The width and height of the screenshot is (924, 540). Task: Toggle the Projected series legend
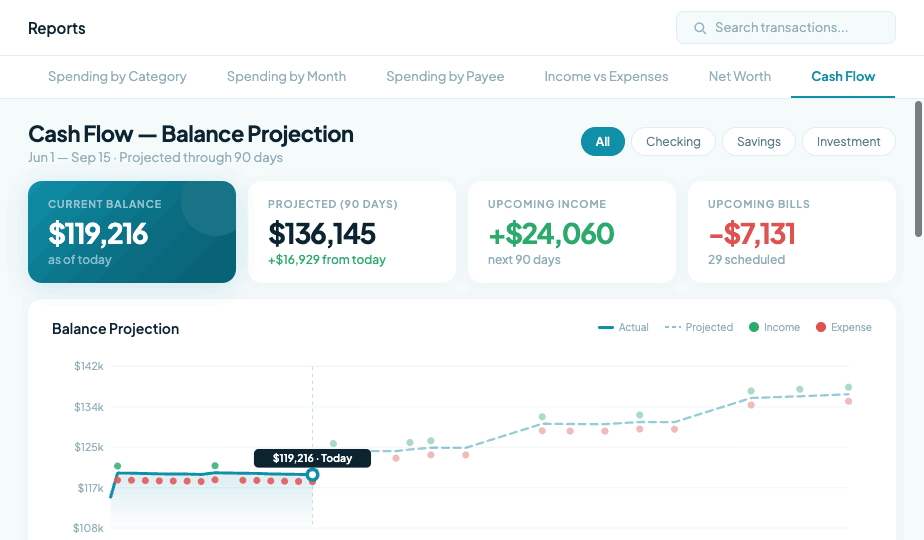[698, 327]
